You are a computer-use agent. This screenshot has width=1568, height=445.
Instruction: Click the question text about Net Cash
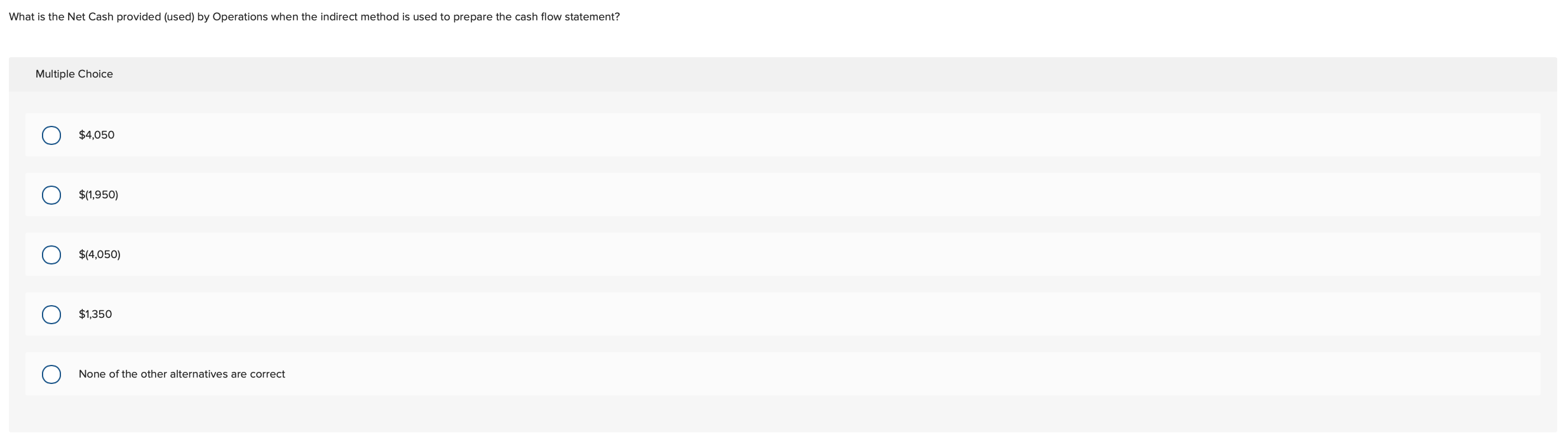point(314,17)
